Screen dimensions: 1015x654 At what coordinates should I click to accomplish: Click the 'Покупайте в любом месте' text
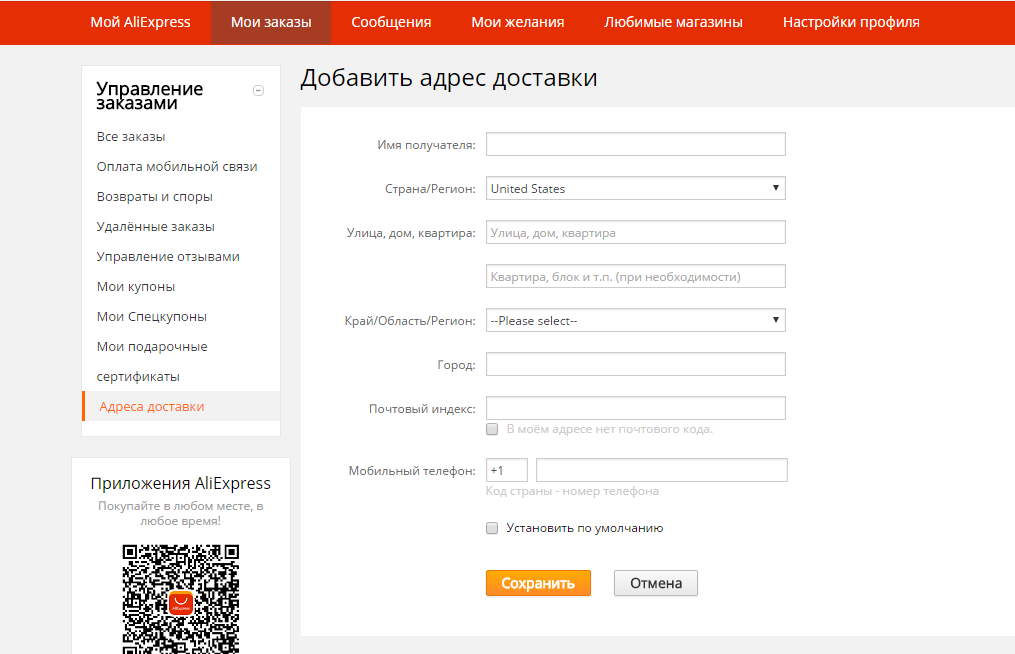point(181,513)
